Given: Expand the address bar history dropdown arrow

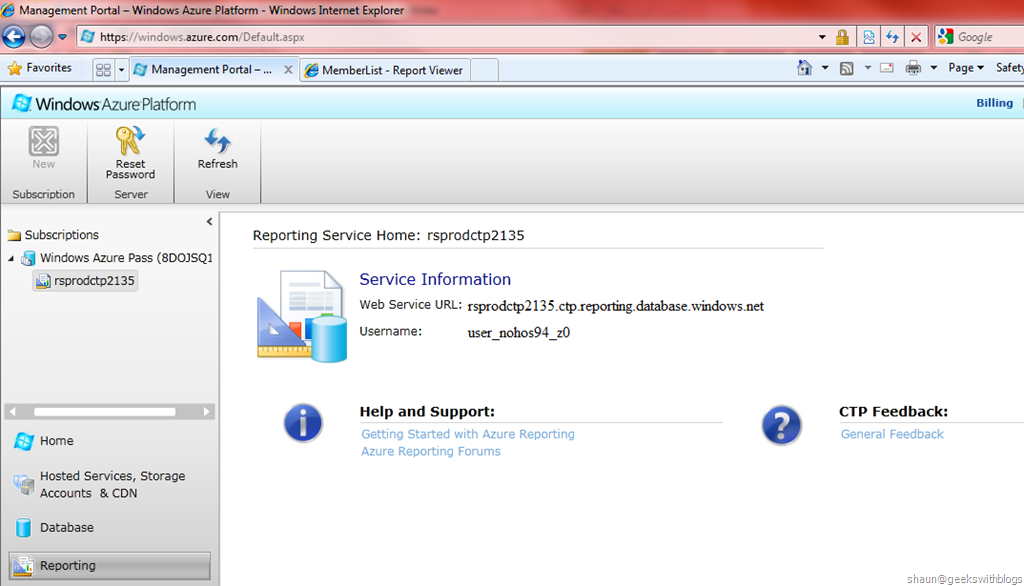Looking at the screenshot, I should coord(822,37).
